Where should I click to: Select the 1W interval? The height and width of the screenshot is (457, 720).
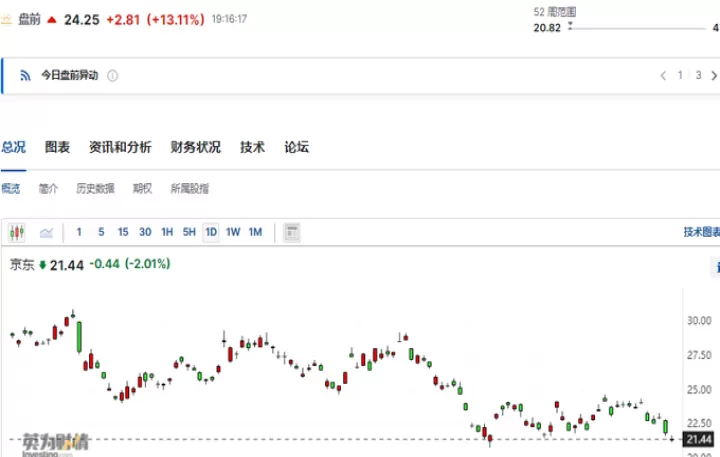click(233, 232)
